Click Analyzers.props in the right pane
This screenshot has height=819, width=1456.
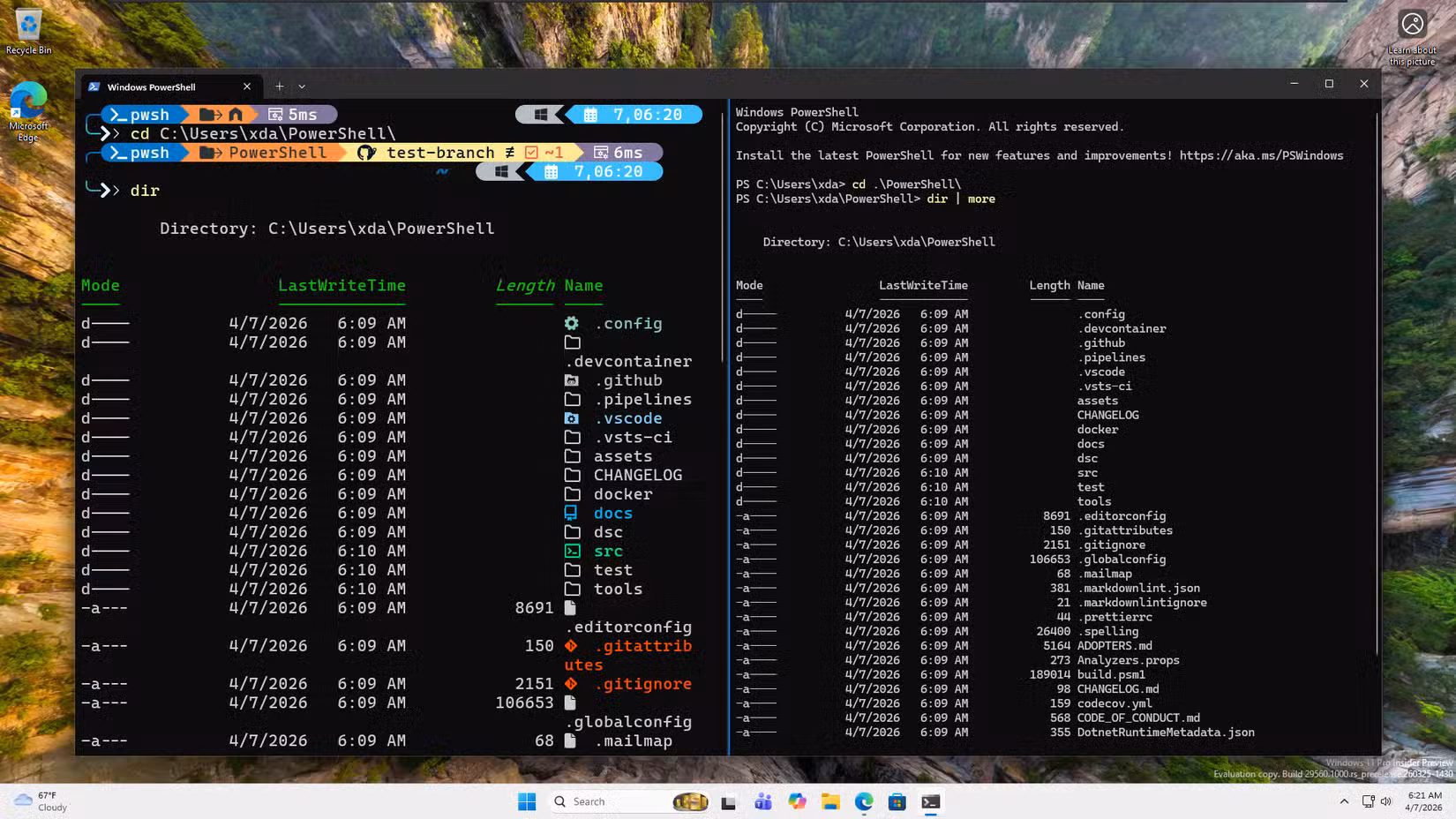tap(1129, 660)
